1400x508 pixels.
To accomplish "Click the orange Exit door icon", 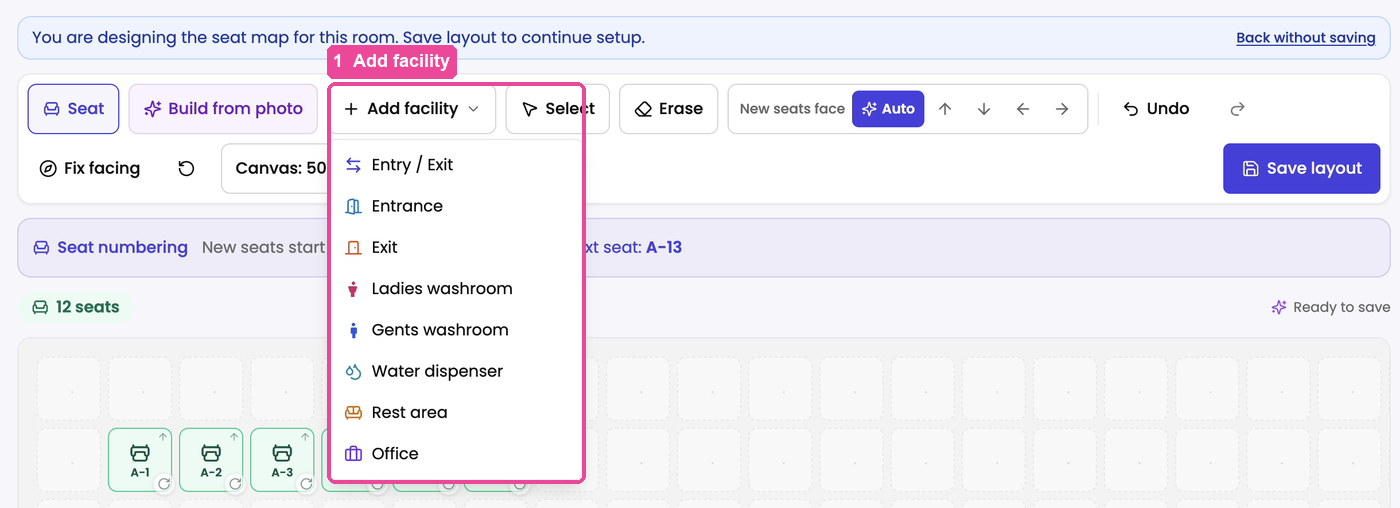I will click(353, 247).
